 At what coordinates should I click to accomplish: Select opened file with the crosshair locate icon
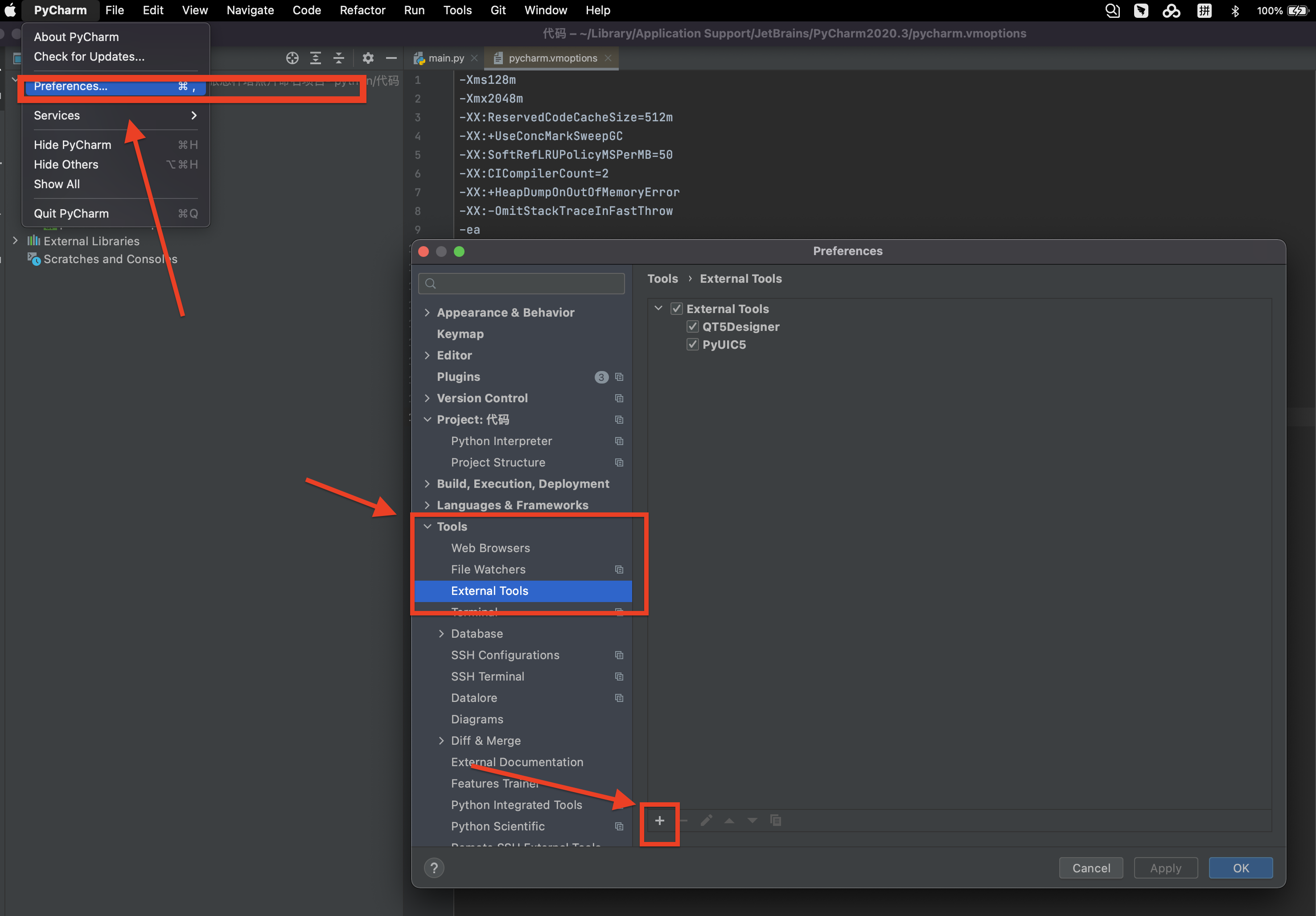point(292,58)
